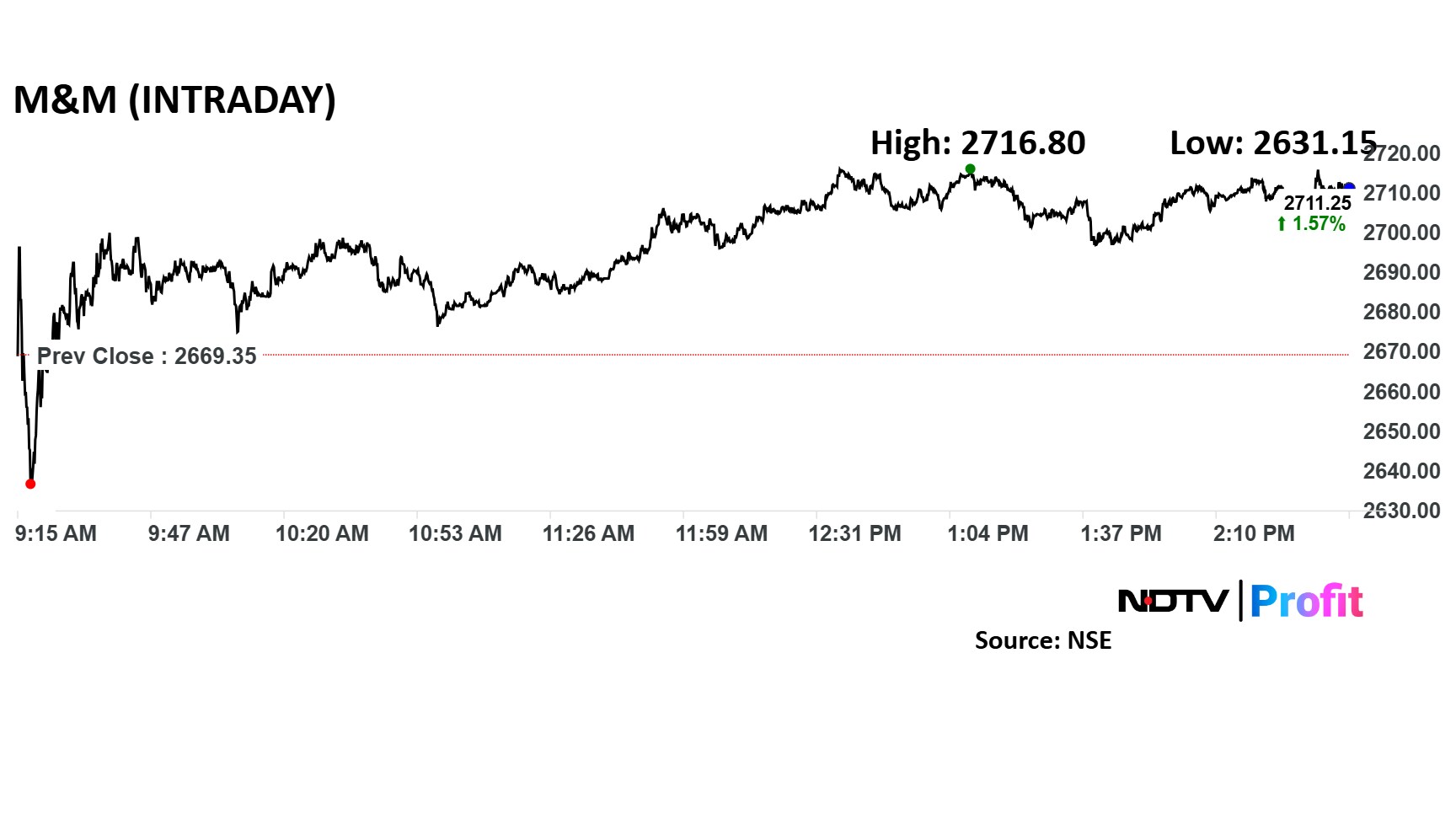This screenshot has height=819, width=1456.
Task: Click the 2:10 PM time axis label
Action: coord(1254,533)
